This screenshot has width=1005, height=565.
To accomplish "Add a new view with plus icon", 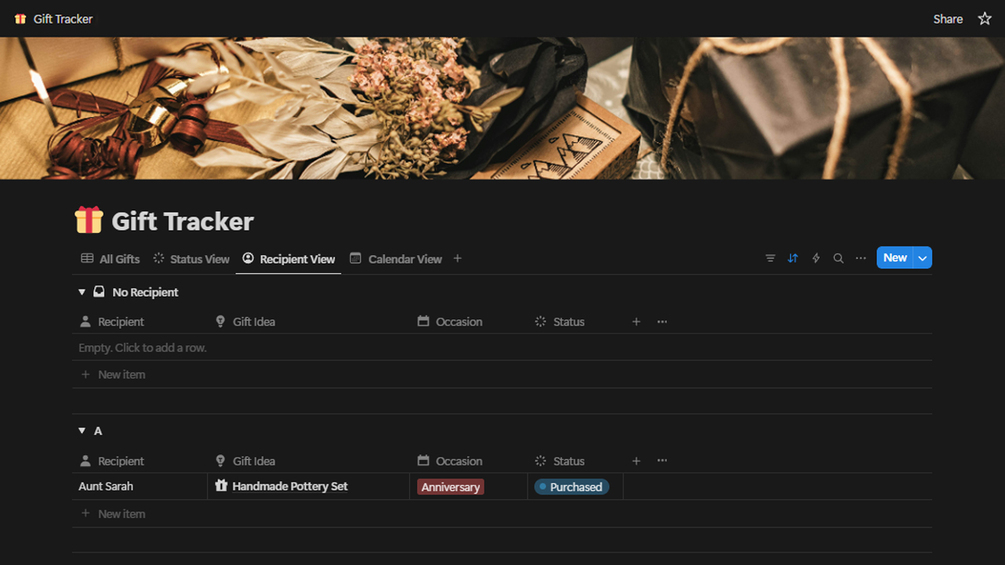I will click(458, 258).
